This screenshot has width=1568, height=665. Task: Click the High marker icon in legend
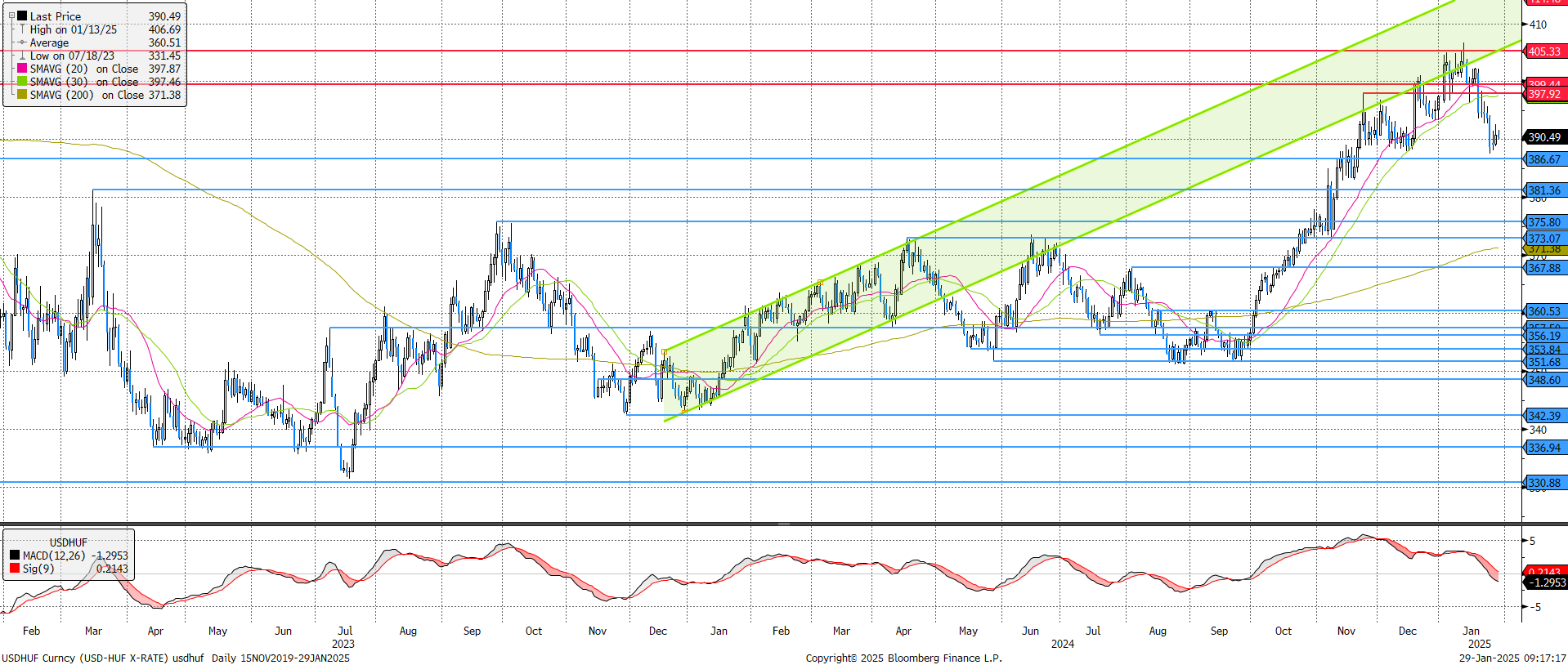23,29
